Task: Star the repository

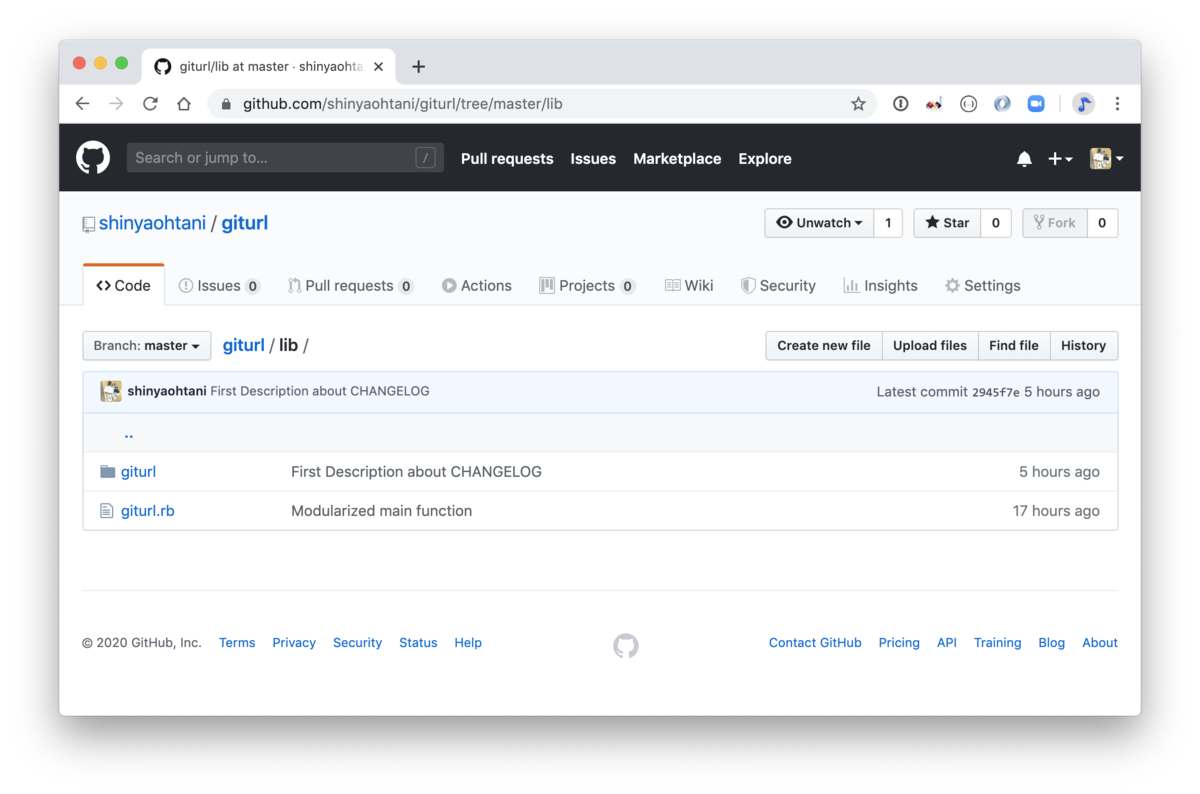Action: [x=947, y=223]
